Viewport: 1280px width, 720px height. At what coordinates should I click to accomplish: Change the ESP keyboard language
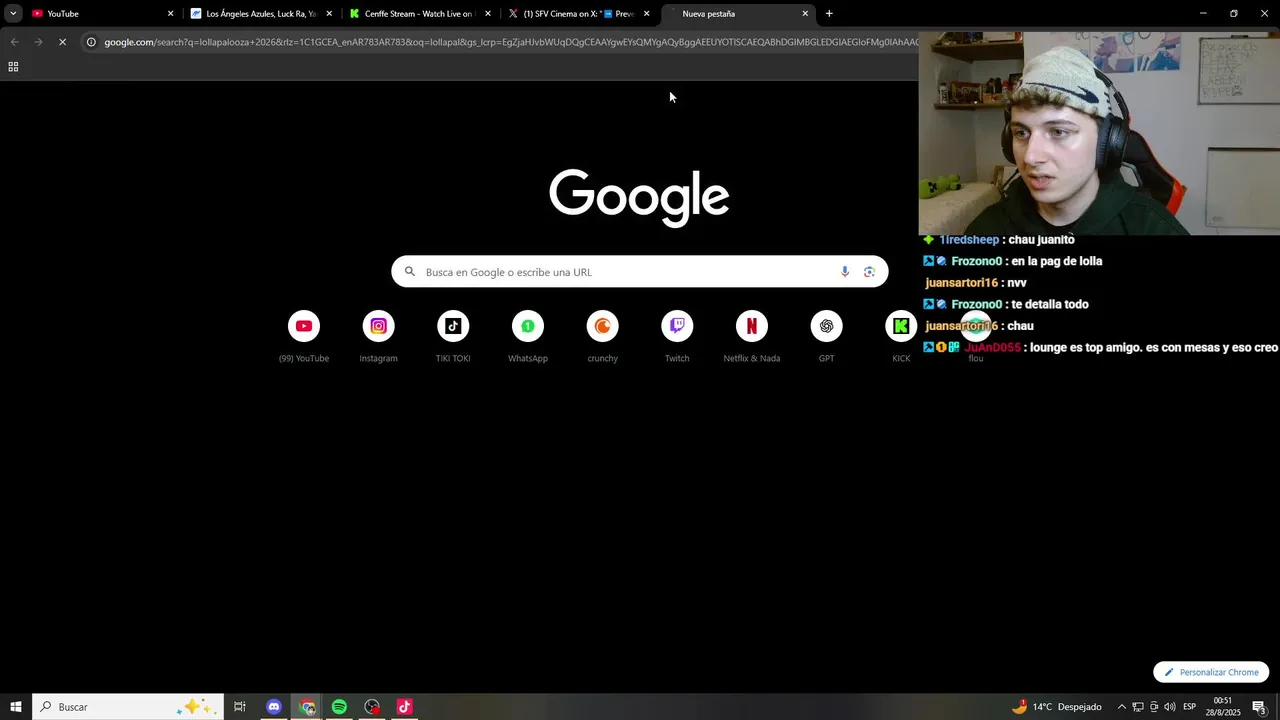point(1190,707)
